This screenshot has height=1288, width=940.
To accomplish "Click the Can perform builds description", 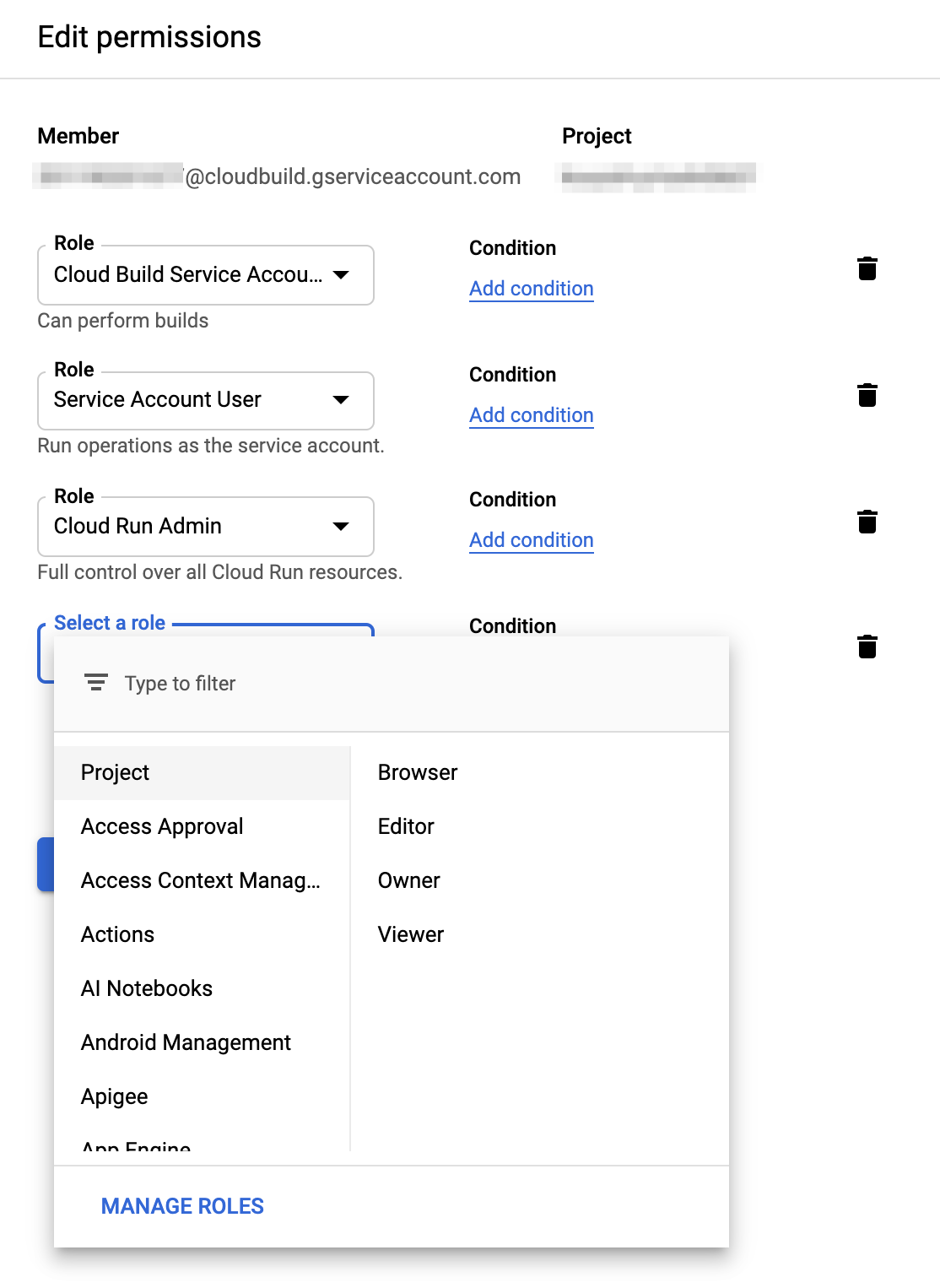I will click(123, 321).
